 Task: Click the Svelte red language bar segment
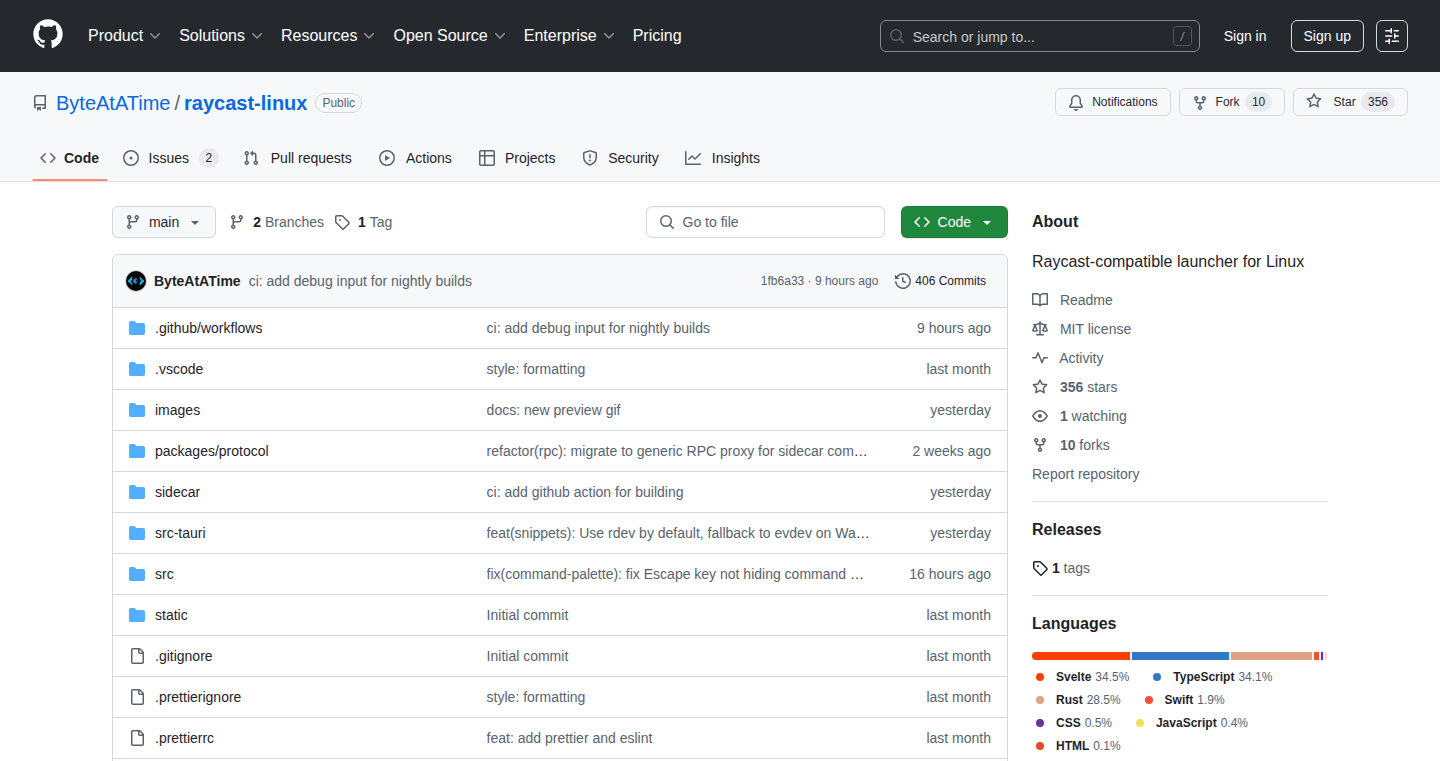(1081, 656)
